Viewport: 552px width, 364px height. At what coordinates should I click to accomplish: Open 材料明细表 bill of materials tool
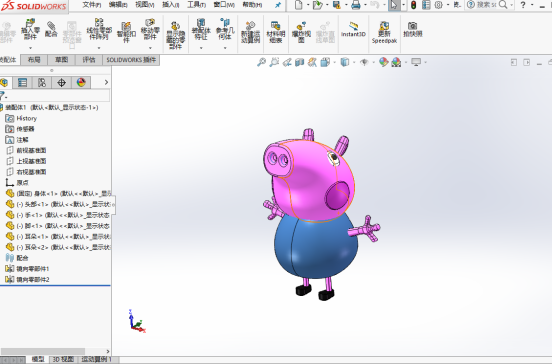click(x=276, y=32)
